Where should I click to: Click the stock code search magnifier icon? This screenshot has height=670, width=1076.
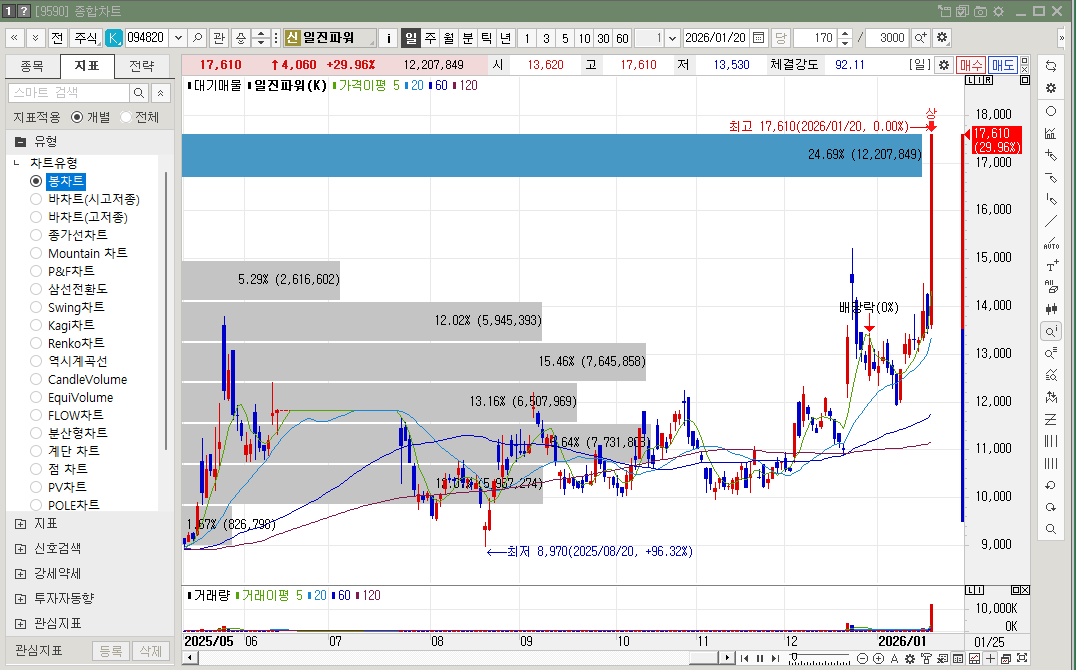(197, 38)
